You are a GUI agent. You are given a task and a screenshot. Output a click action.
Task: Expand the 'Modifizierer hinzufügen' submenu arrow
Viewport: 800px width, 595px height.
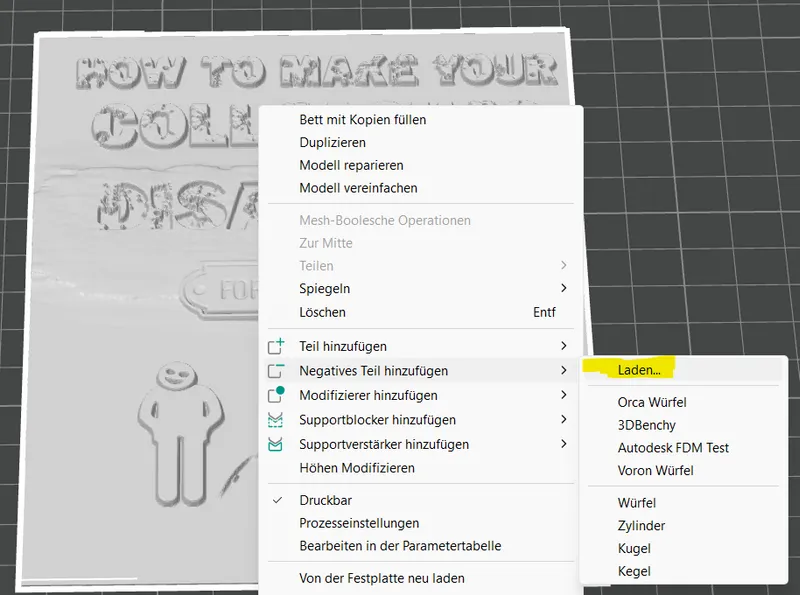[564, 396]
